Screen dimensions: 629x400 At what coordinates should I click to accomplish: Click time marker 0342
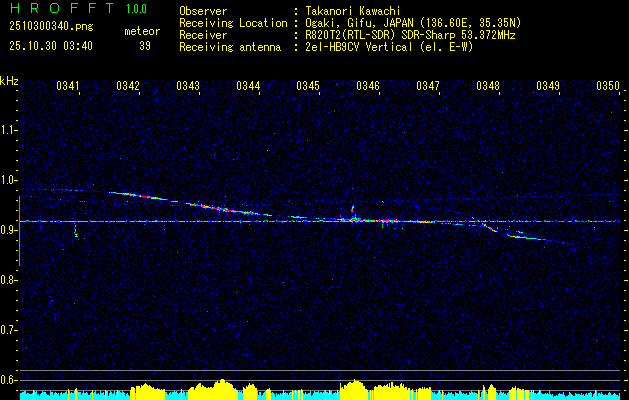pyautogui.click(x=128, y=85)
